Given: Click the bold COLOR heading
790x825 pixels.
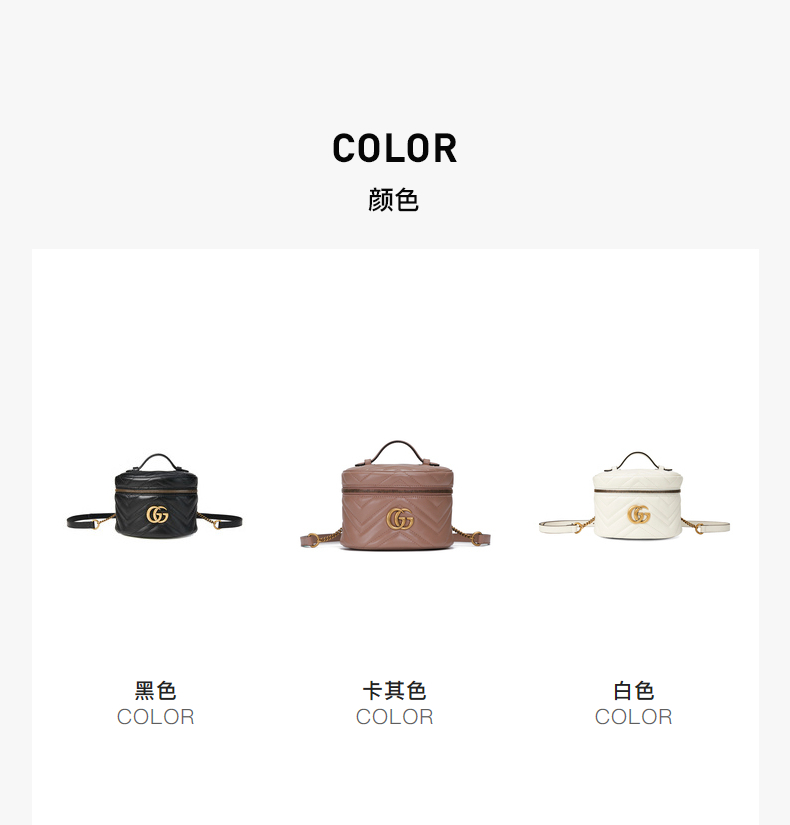Looking at the screenshot, I should coord(395,148).
